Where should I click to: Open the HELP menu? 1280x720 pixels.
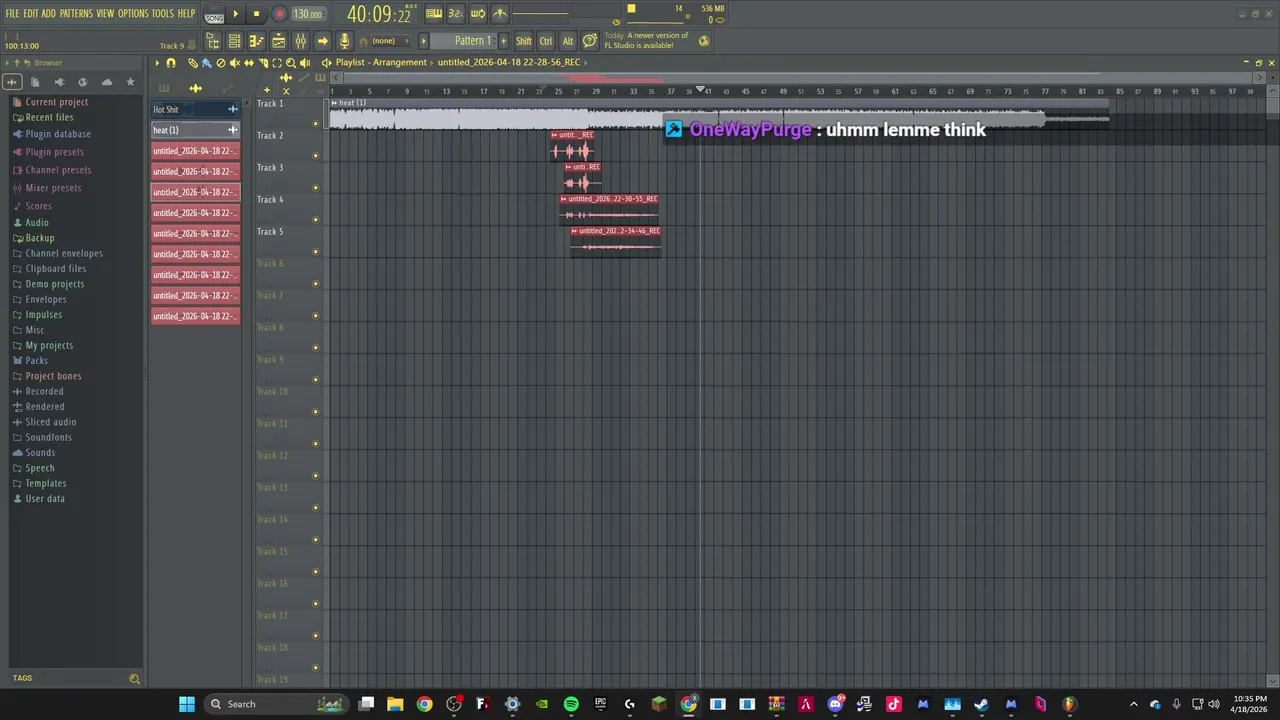pos(186,14)
